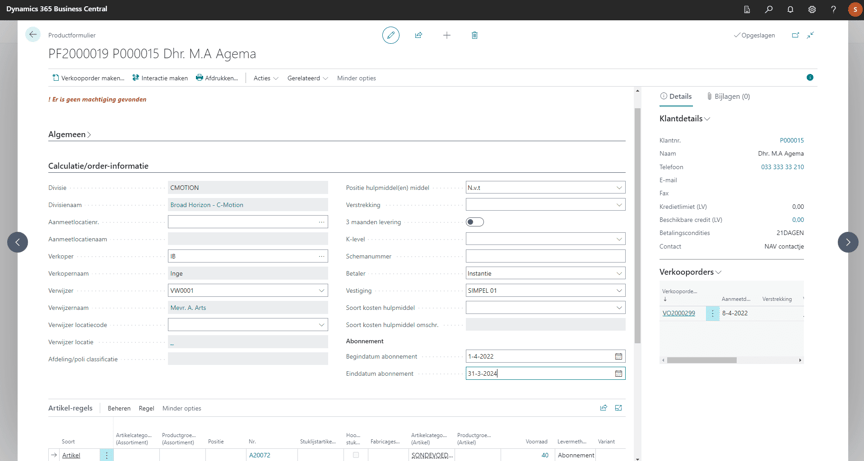864x461 pixels.
Task: Click the pencil edit icon
Action: click(391, 35)
